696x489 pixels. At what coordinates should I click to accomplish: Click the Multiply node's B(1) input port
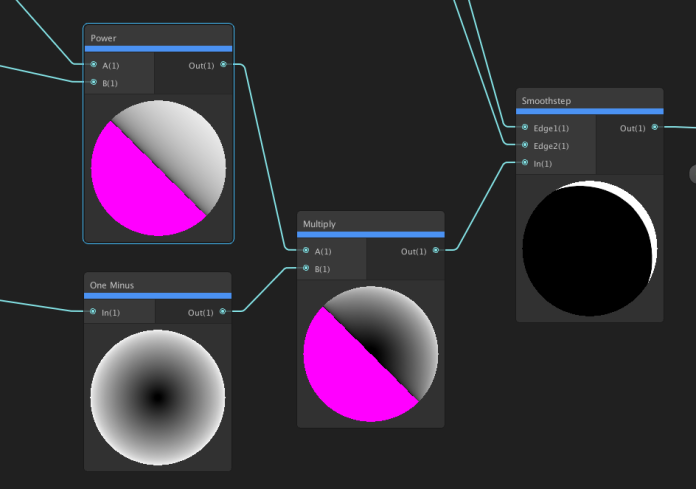[306, 269]
